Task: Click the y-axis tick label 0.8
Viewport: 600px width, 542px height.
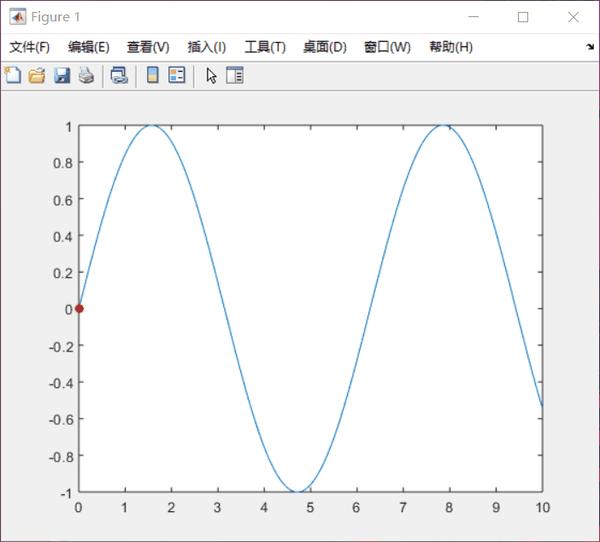Action: point(63,163)
